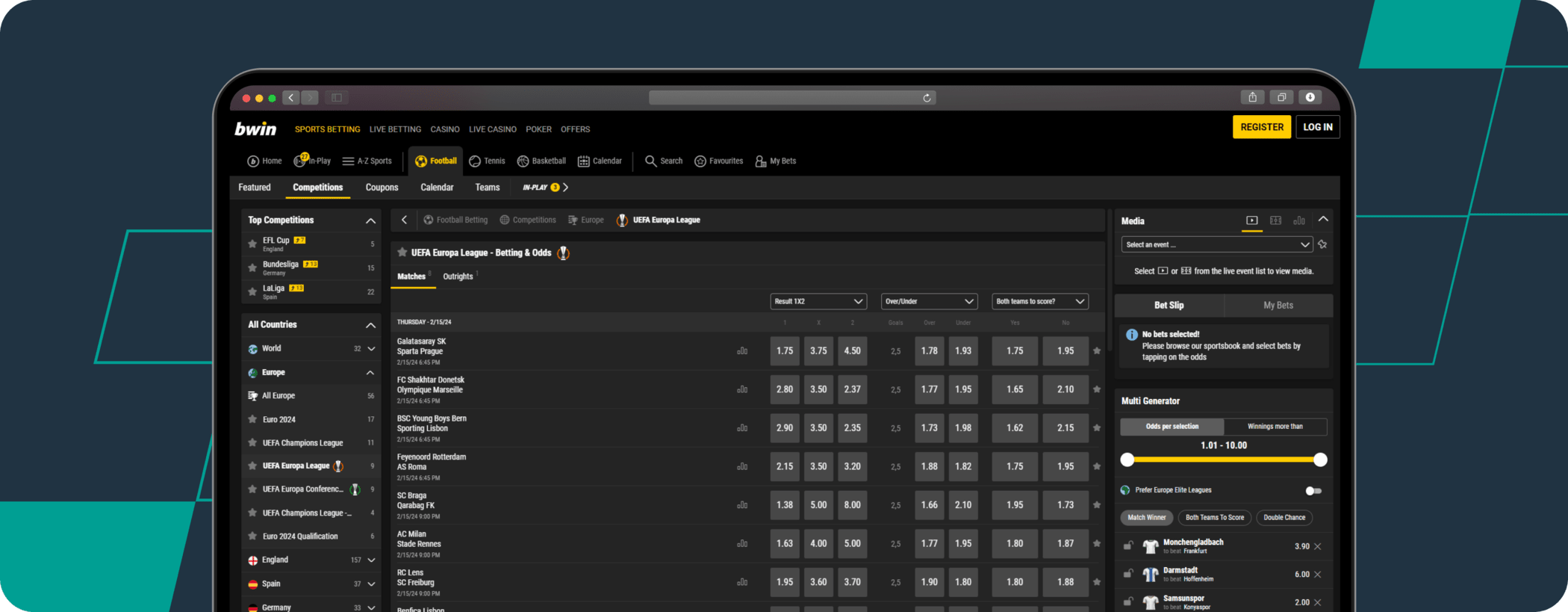Viewport: 1568px width, 612px height.
Task: Switch Media panel to scoreboard icon
Action: pos(1275,220)
